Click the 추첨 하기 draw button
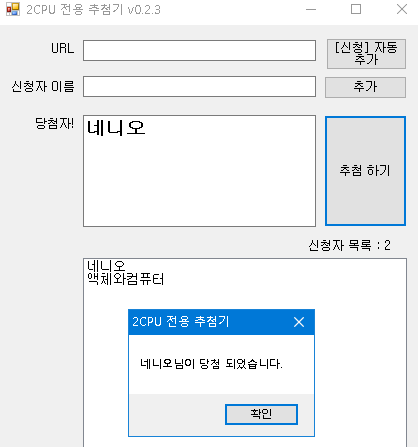 [365, 171]
